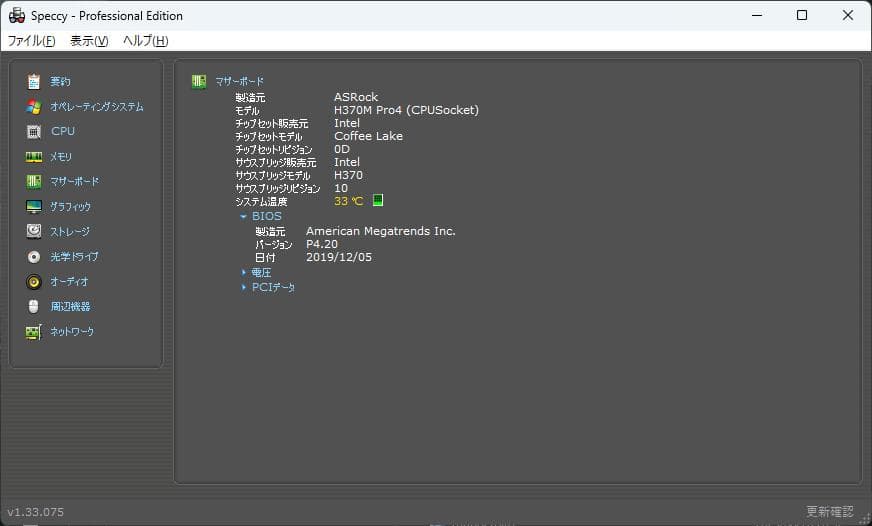The image size is (872, 526).
Task: Click the Audio (オーディオ) speaker icon
Action: tap(33, 282)
